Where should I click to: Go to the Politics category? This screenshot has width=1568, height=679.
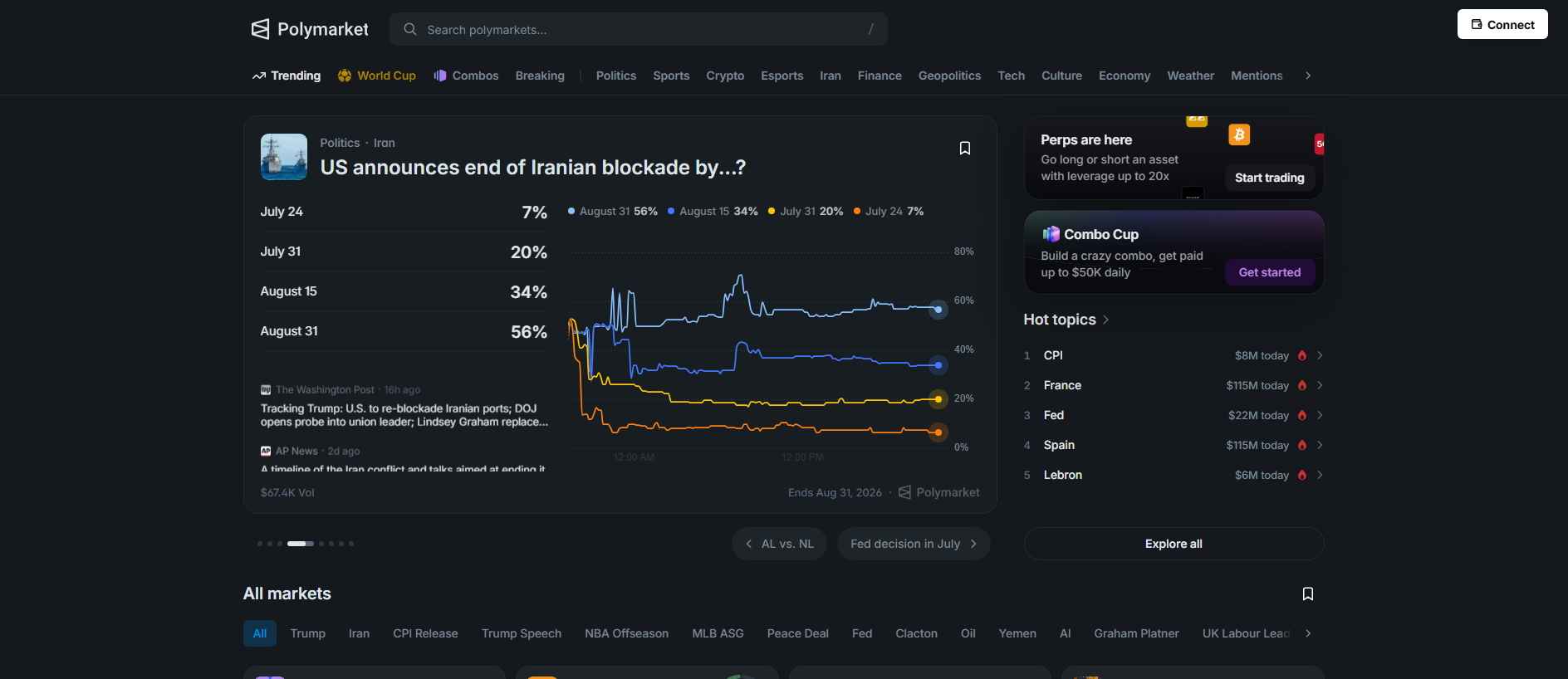[x=616, y=76]
